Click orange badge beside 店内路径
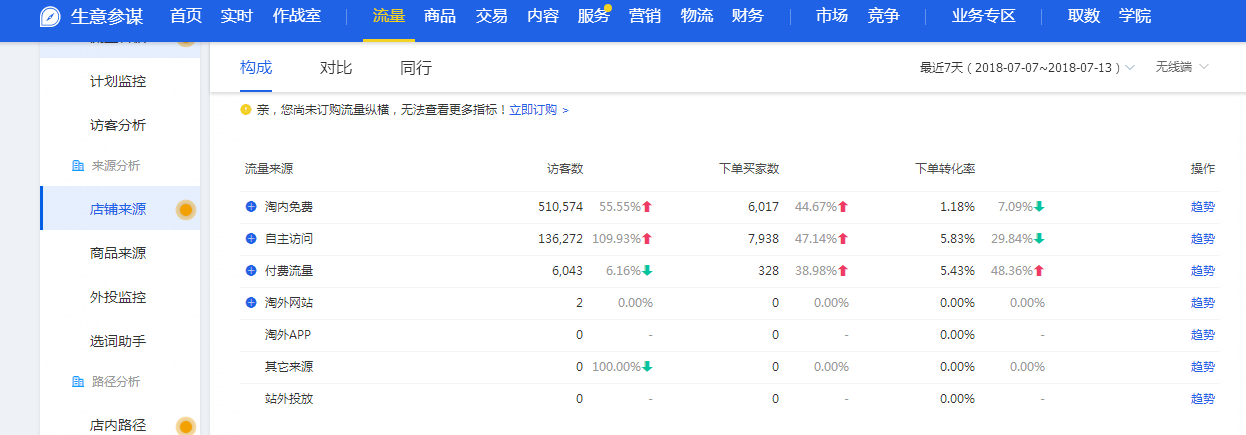This screenshot has height=435, width=1246. pos(185,426)
